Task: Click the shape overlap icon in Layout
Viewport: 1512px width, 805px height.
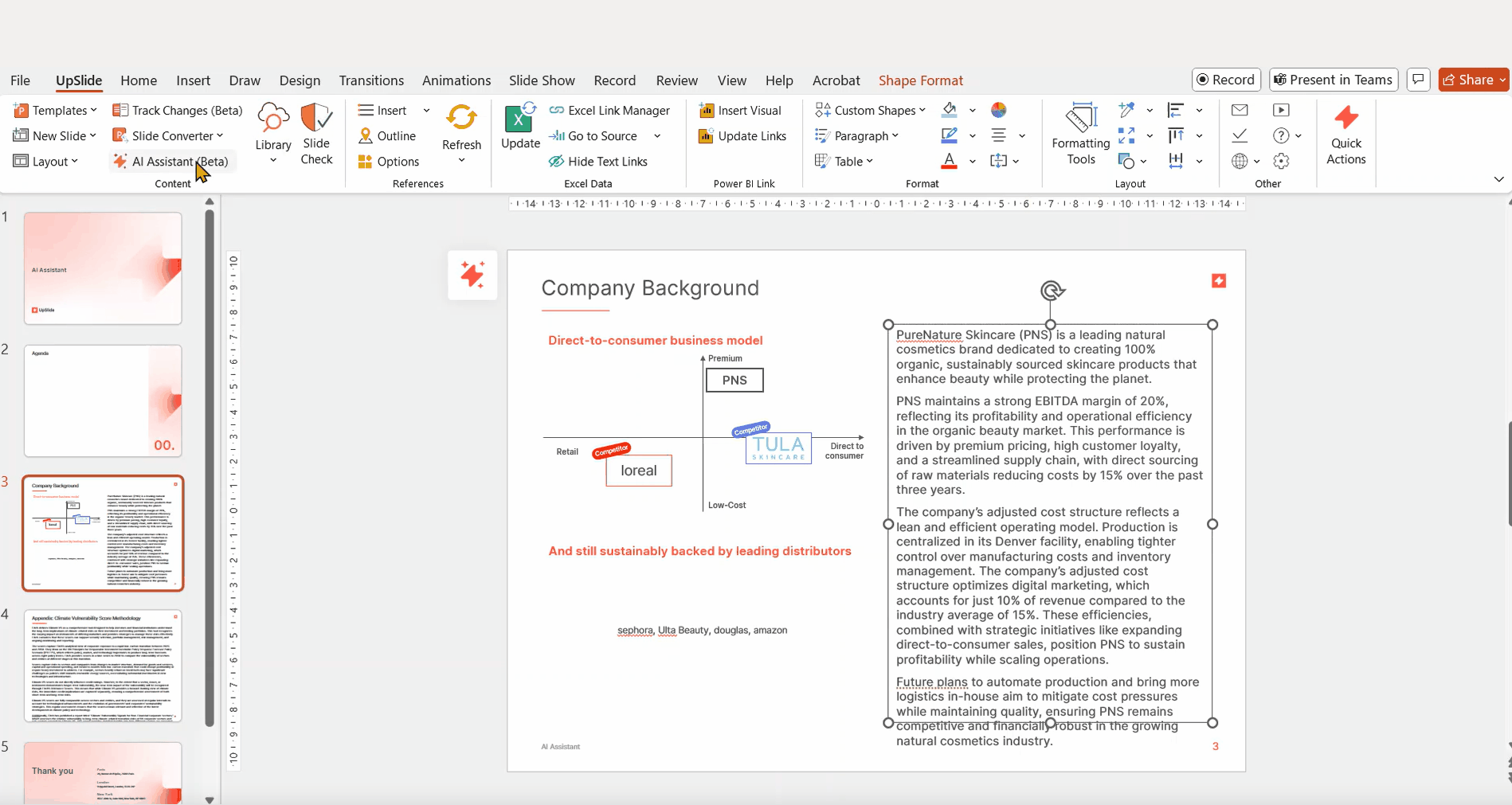Action: pos(1126,161)
